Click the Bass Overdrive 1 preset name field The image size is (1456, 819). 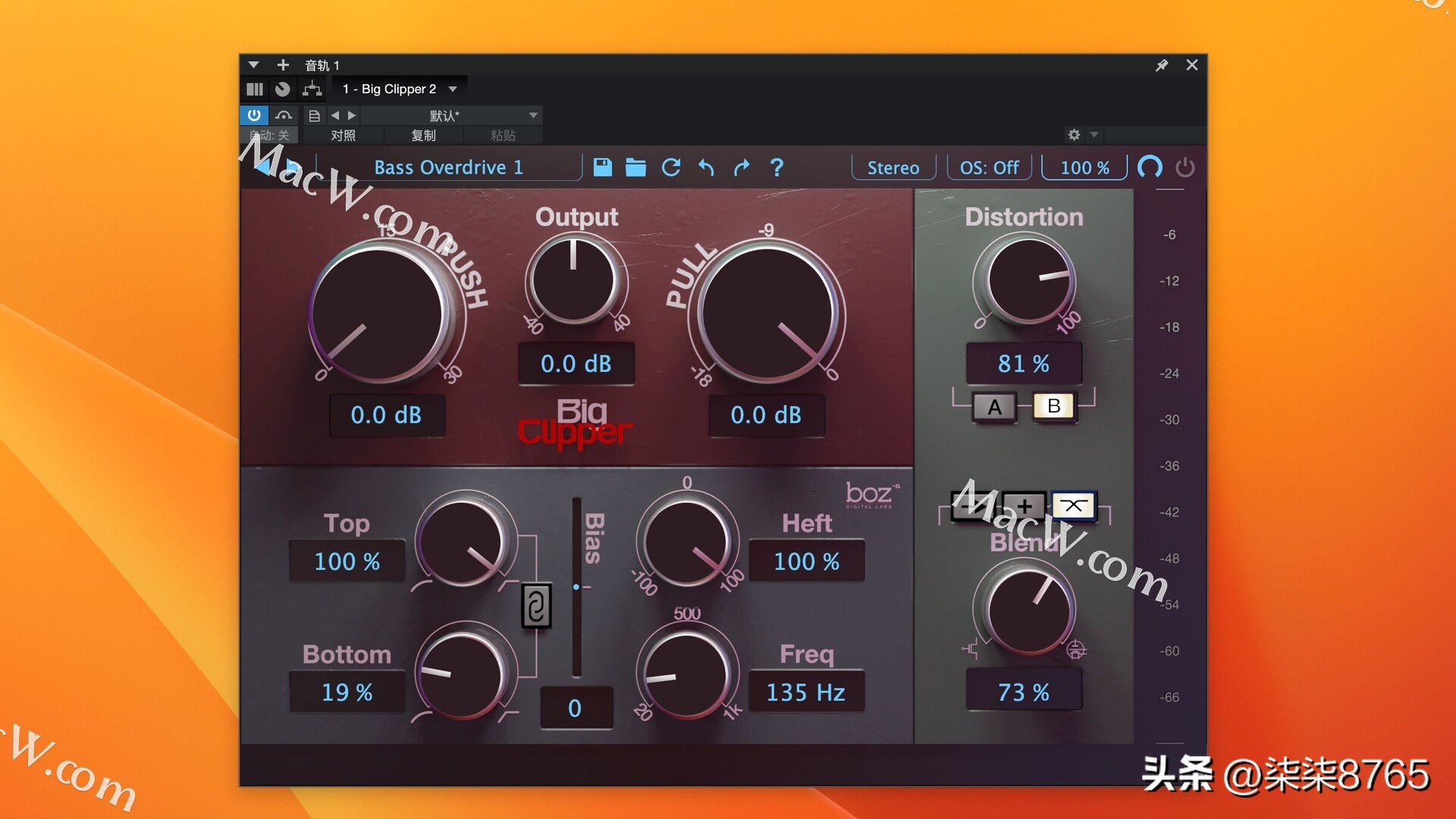tap(447, 168)
